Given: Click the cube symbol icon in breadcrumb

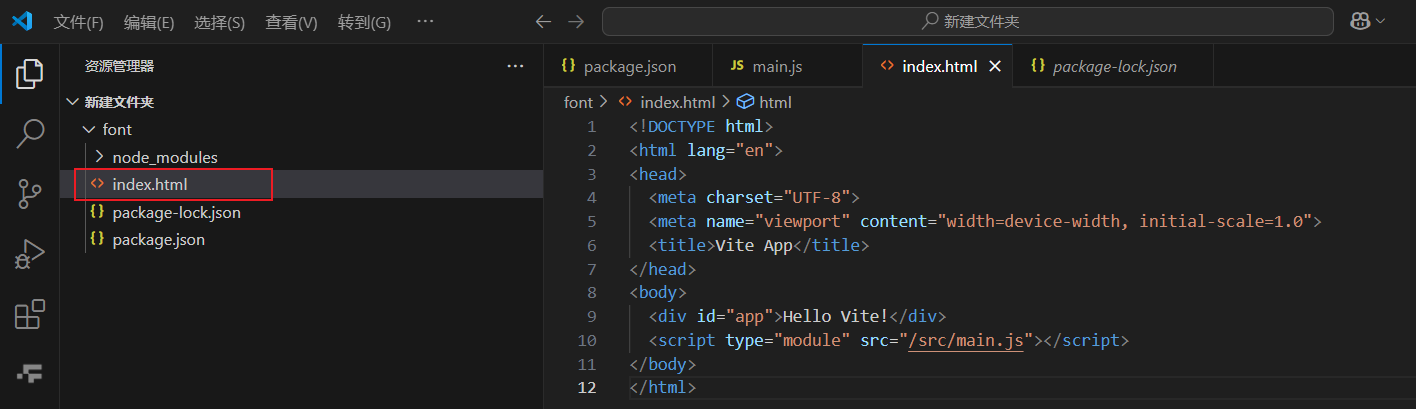Looking at the screenshot, I should [745, 102].
